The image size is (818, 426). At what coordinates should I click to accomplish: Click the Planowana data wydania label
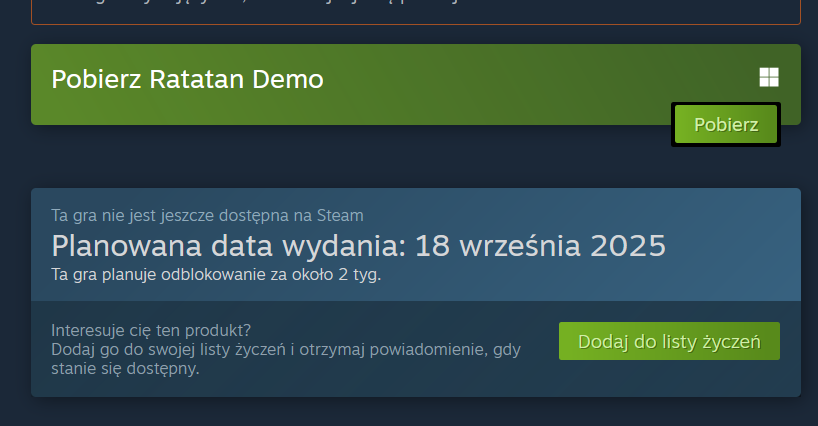[x=228, y=246]
